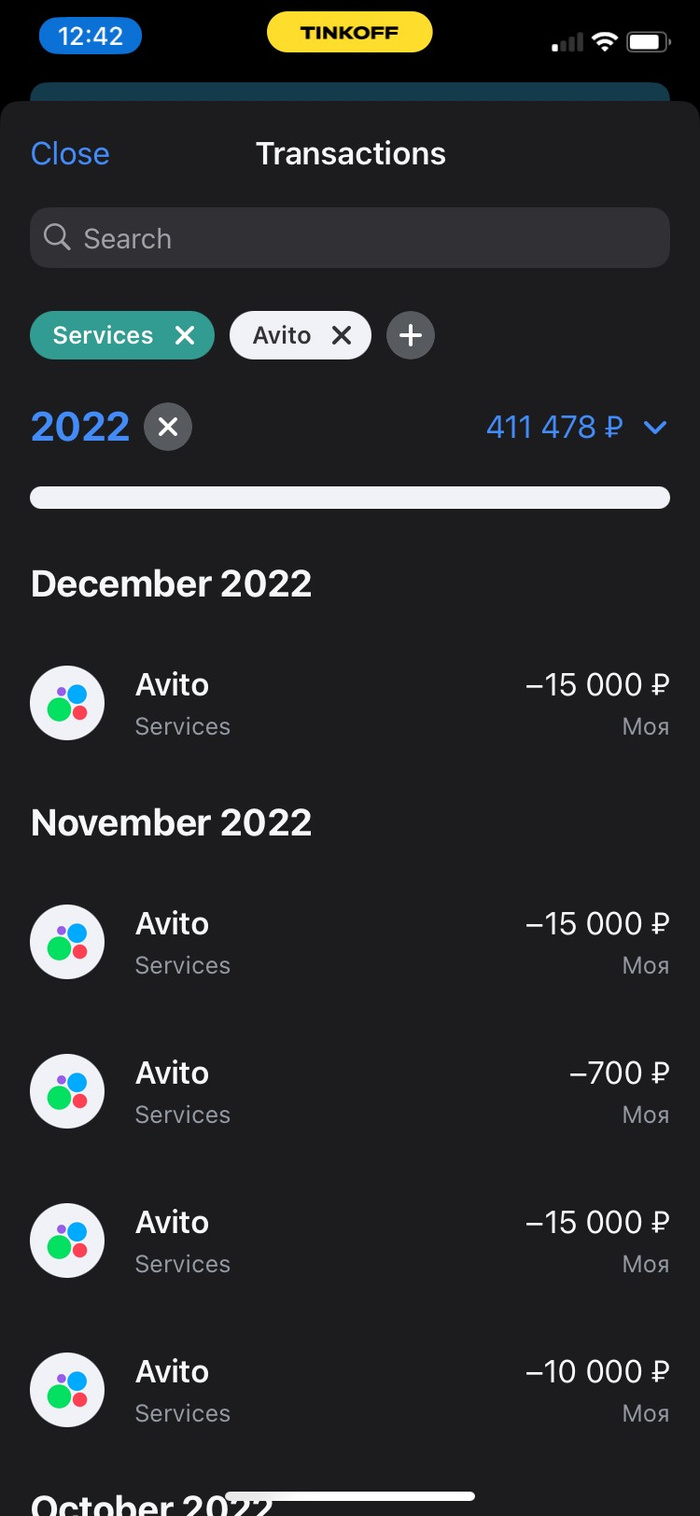Open the −10 000 ₽ Avito transaction amount

pos(597,1372)
